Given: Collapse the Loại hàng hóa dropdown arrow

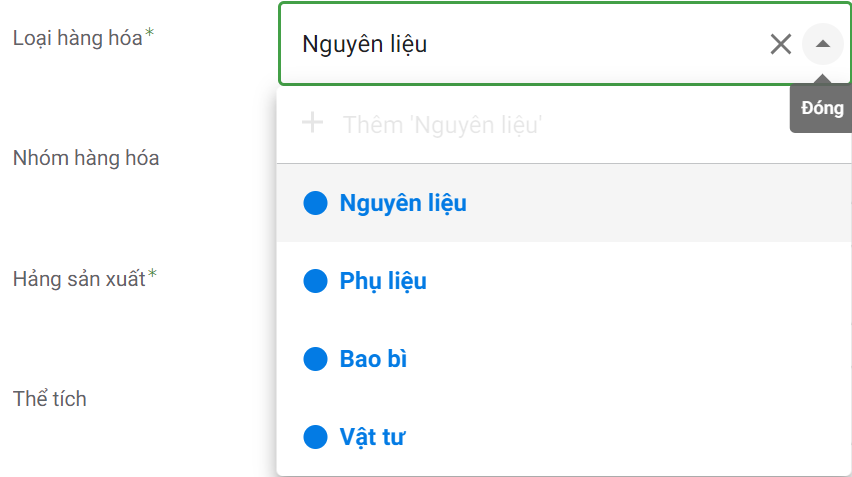Looking at the screenshot, I should coord(822,44).
